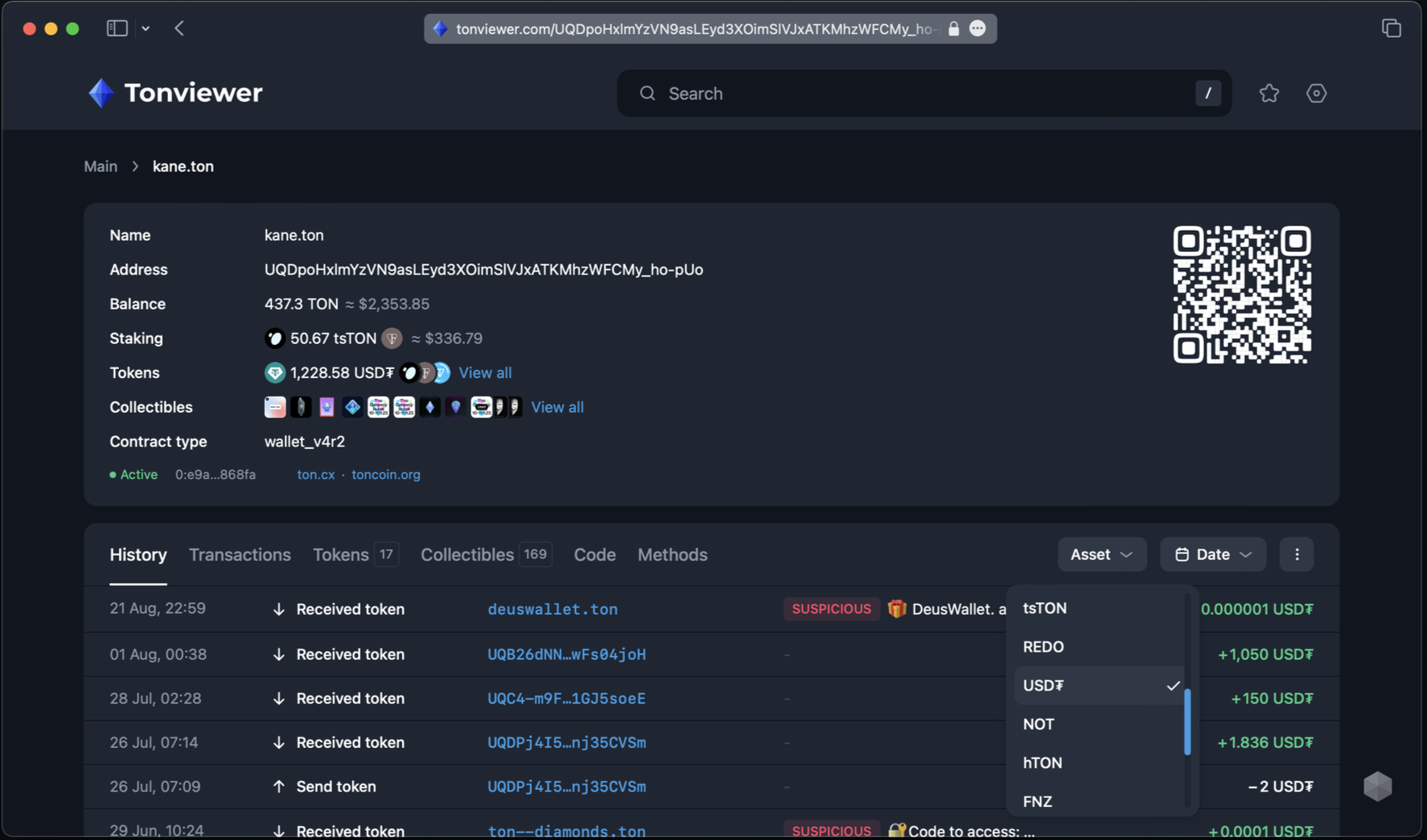The height and width of the screenshot is (840, 1427).
Task: Click the USD₮ token icon
Action: (275, 373)
